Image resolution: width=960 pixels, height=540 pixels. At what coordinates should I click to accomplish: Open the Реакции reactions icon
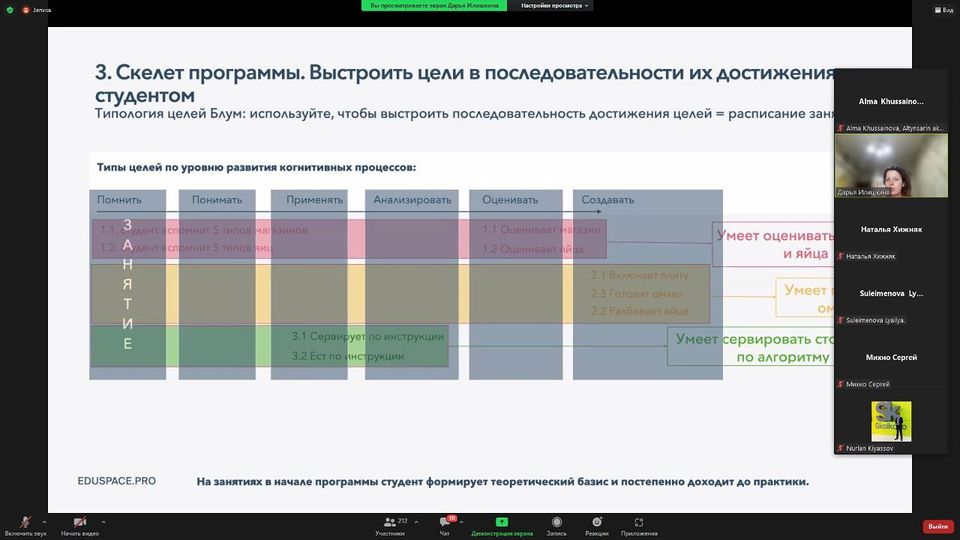coord(597,522)
